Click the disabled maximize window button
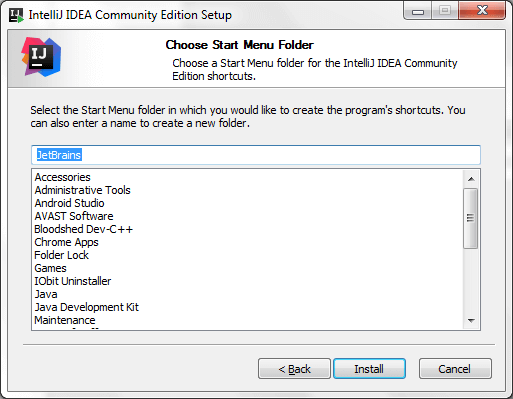 445,11
